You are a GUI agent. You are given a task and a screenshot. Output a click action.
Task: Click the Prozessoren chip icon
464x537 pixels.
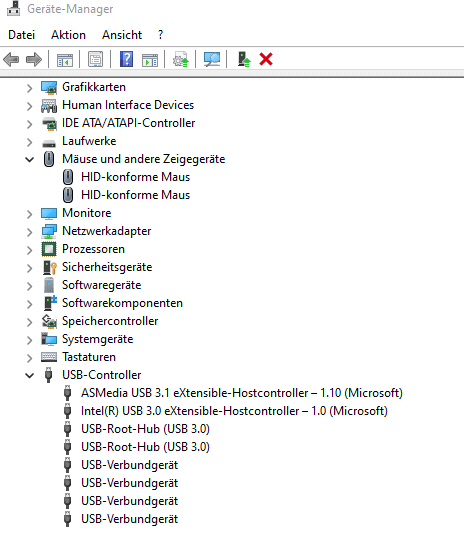49,249
